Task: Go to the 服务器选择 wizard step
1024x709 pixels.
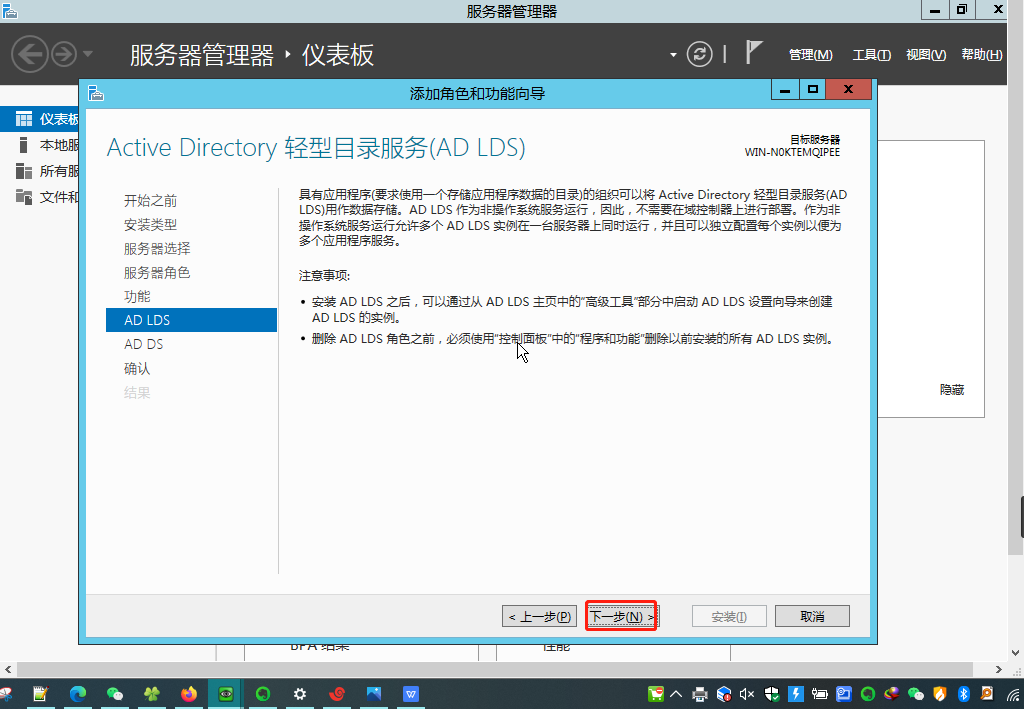Action: tap(157, 249)
